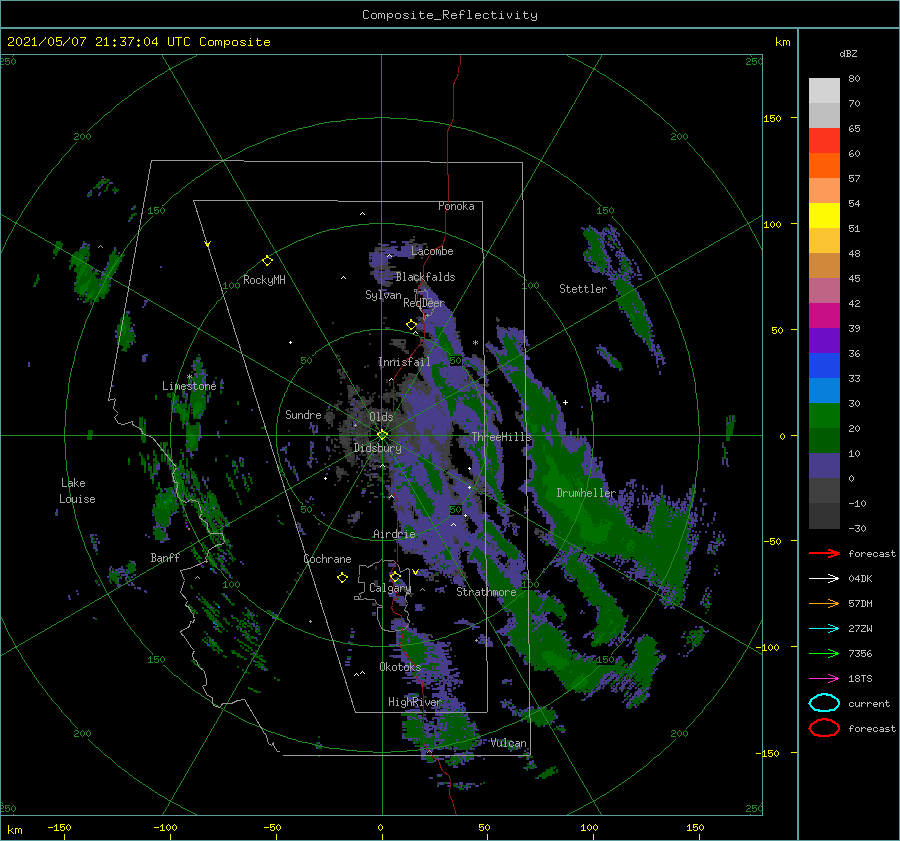
Task: Click the white 80 dBZ color swatch
Action: 824,90
